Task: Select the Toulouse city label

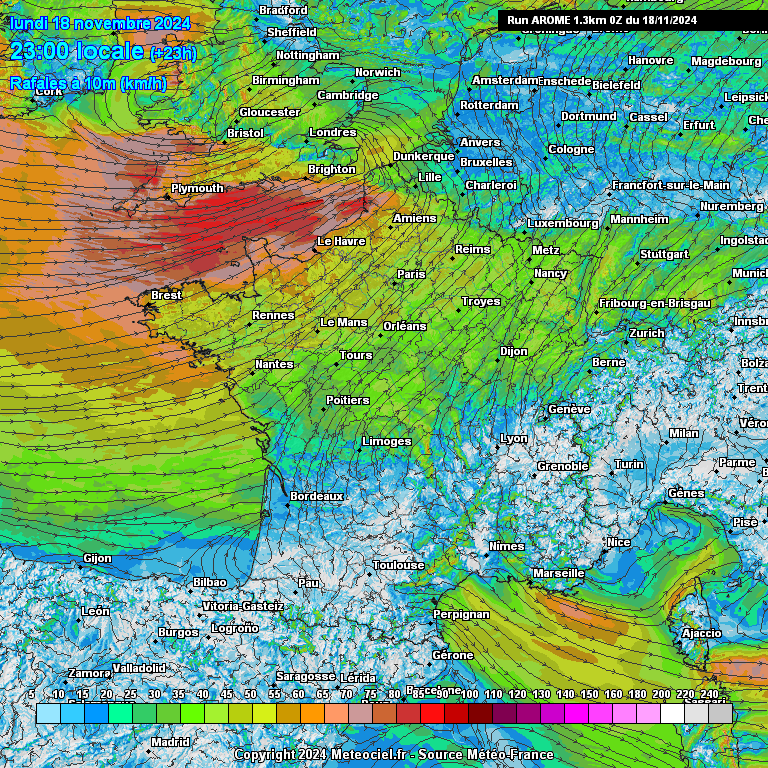Action: tap(398, 565)
